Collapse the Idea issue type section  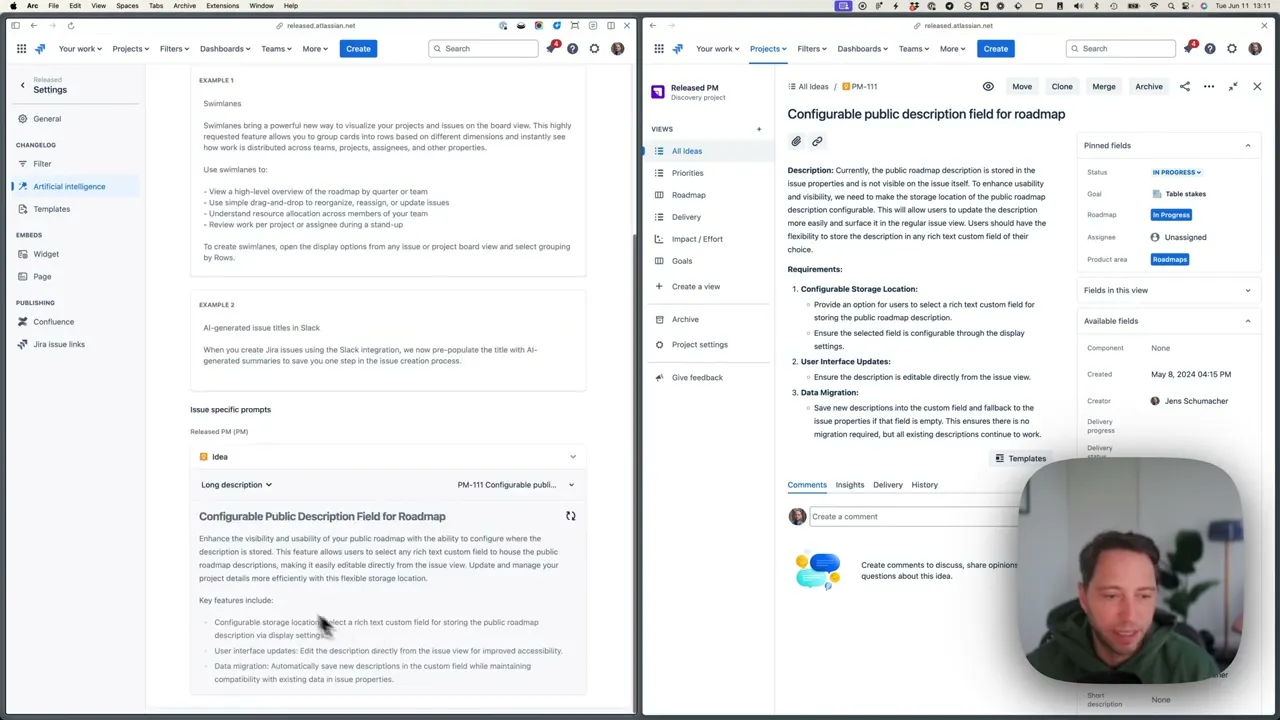click(572, 457)
